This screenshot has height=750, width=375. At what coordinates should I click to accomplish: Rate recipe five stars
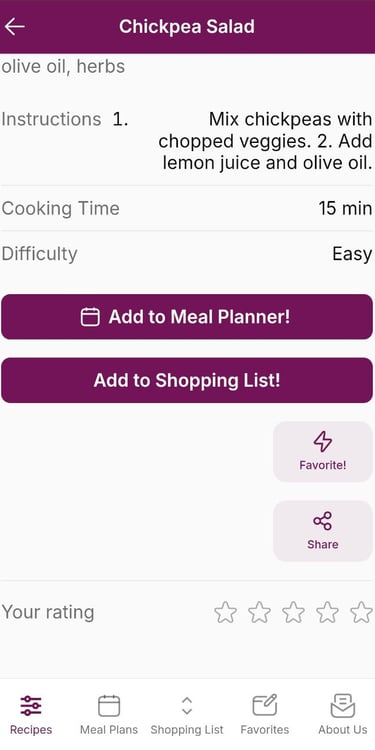(361, 612)
